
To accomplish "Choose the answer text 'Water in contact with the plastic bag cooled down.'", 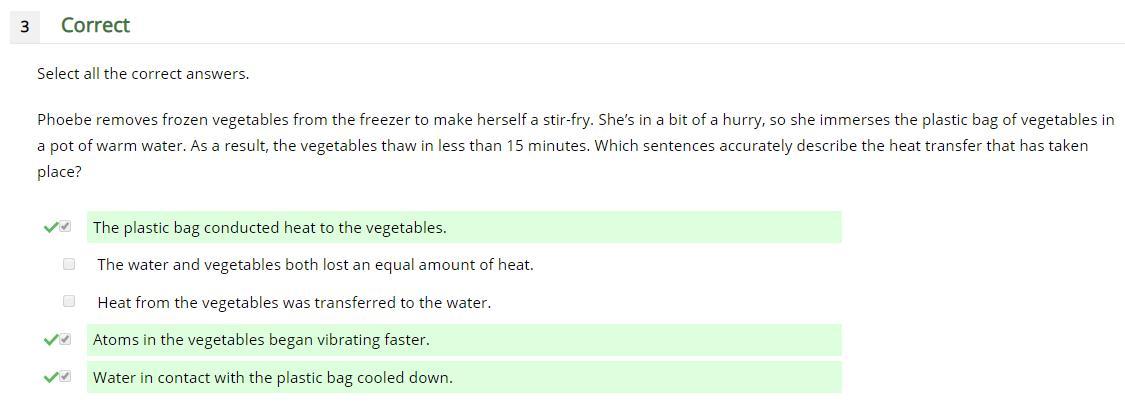I will pos(272,378).
